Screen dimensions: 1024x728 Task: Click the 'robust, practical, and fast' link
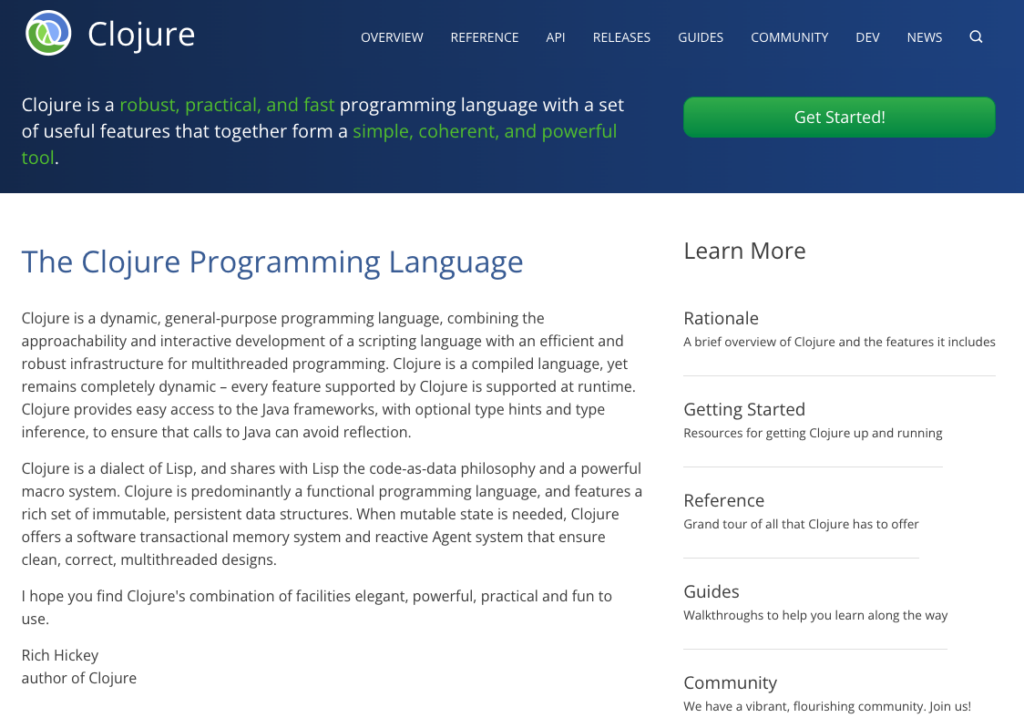226,104
